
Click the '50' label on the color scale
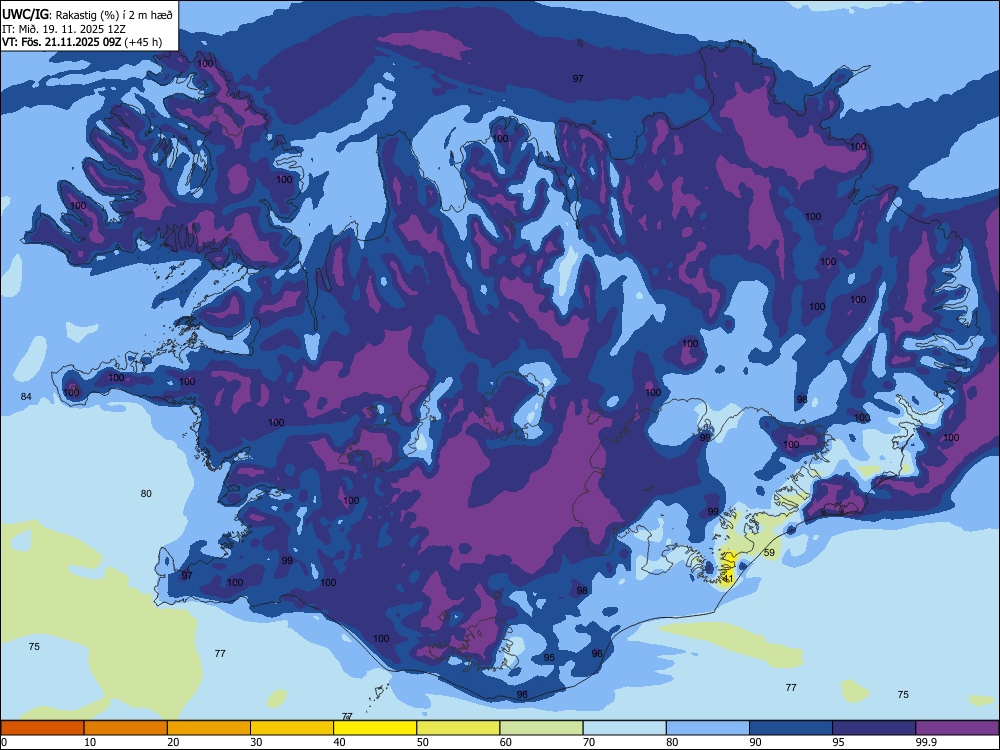point(423,742)
